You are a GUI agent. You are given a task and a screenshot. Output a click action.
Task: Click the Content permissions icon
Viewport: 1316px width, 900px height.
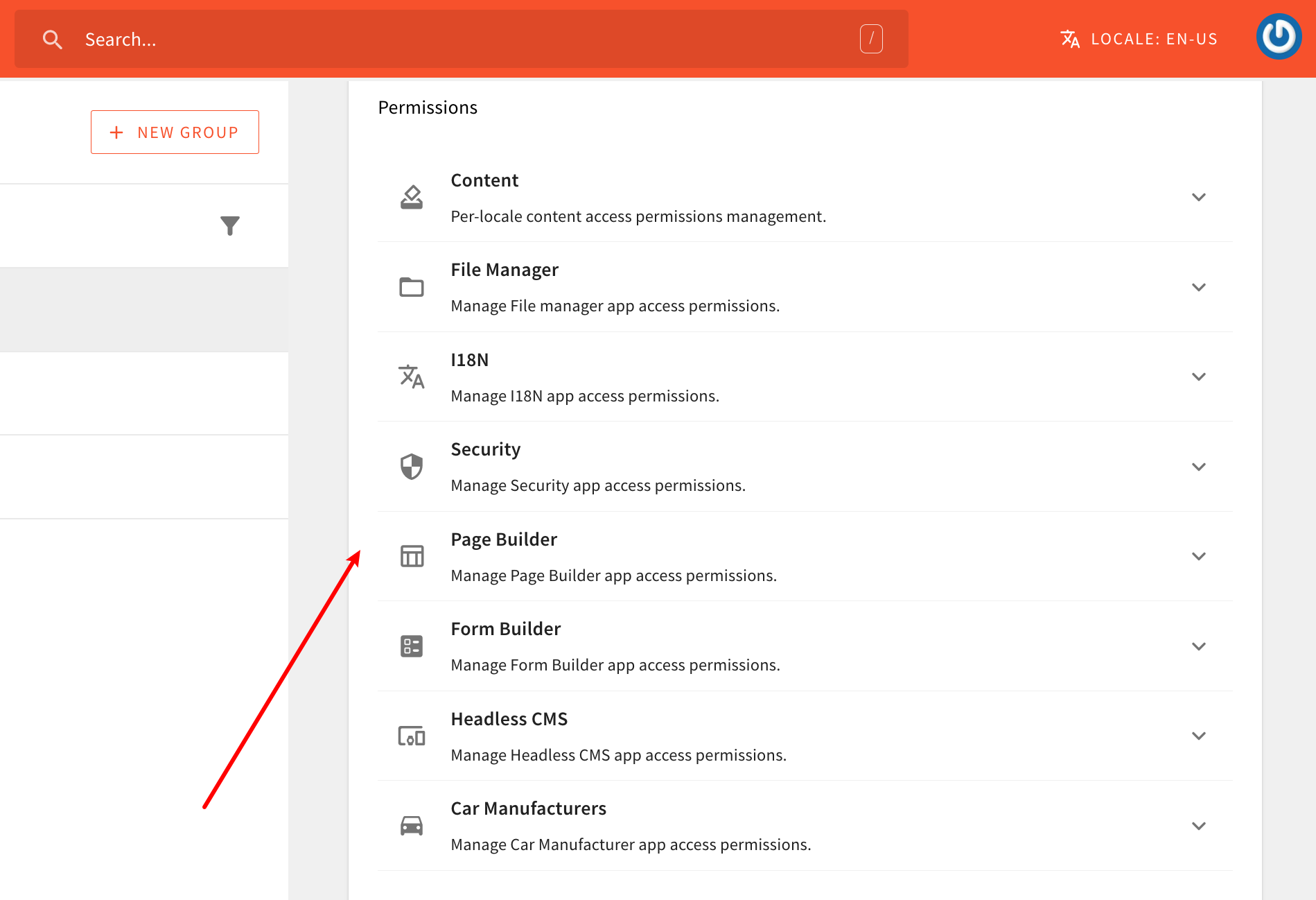(412, 198)
